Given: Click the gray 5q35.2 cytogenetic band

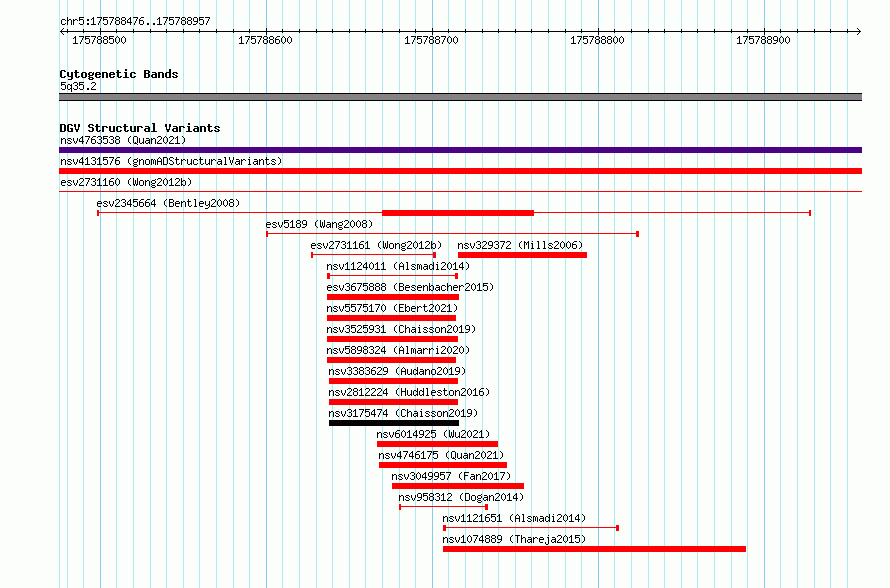Looking at the screenshot, I should click(x=460, y=97).
